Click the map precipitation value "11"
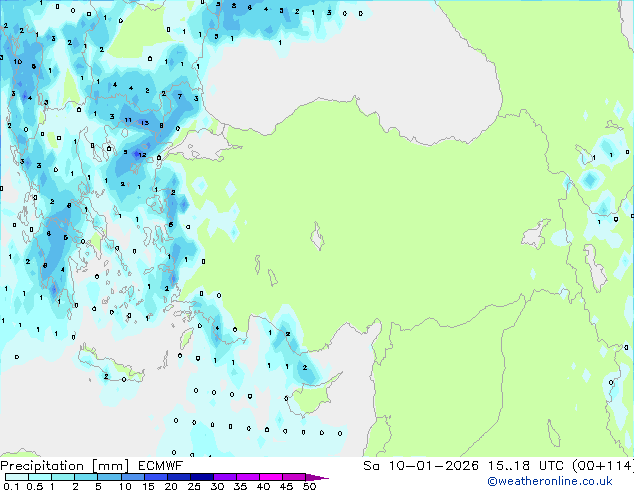634x490 pixels. (x=128, y=120)
